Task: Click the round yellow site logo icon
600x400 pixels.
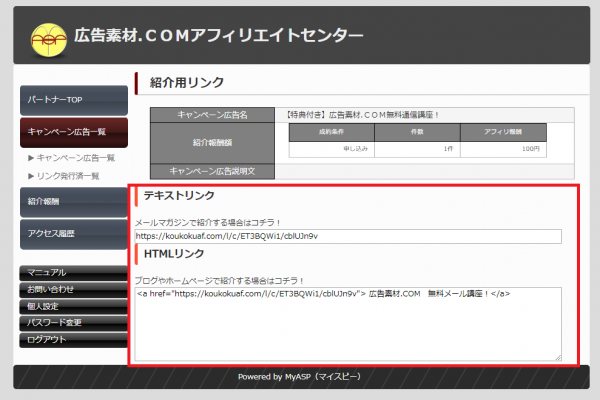Action: [x=46, y=37]
